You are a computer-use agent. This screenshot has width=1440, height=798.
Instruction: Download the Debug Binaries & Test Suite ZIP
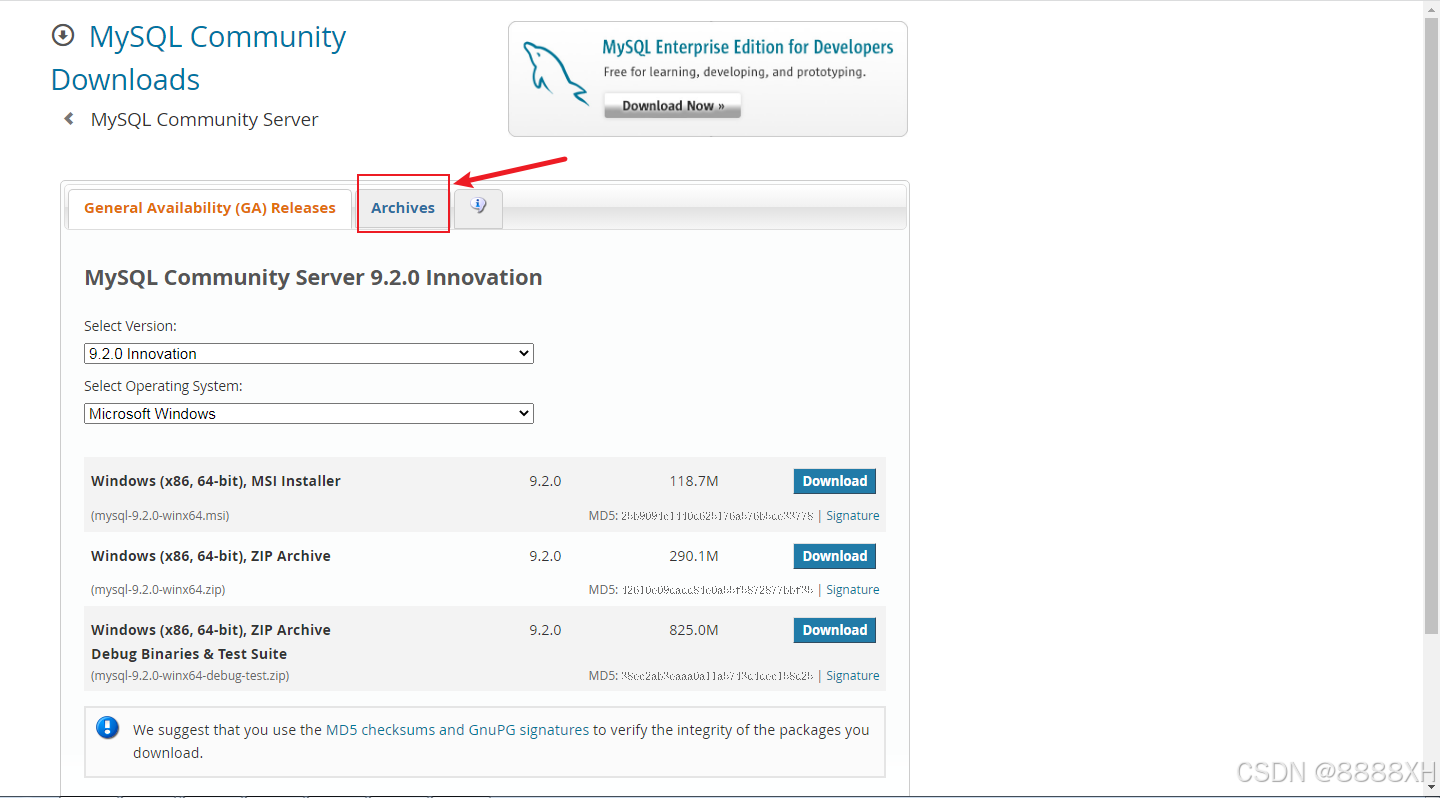[835, 630]
